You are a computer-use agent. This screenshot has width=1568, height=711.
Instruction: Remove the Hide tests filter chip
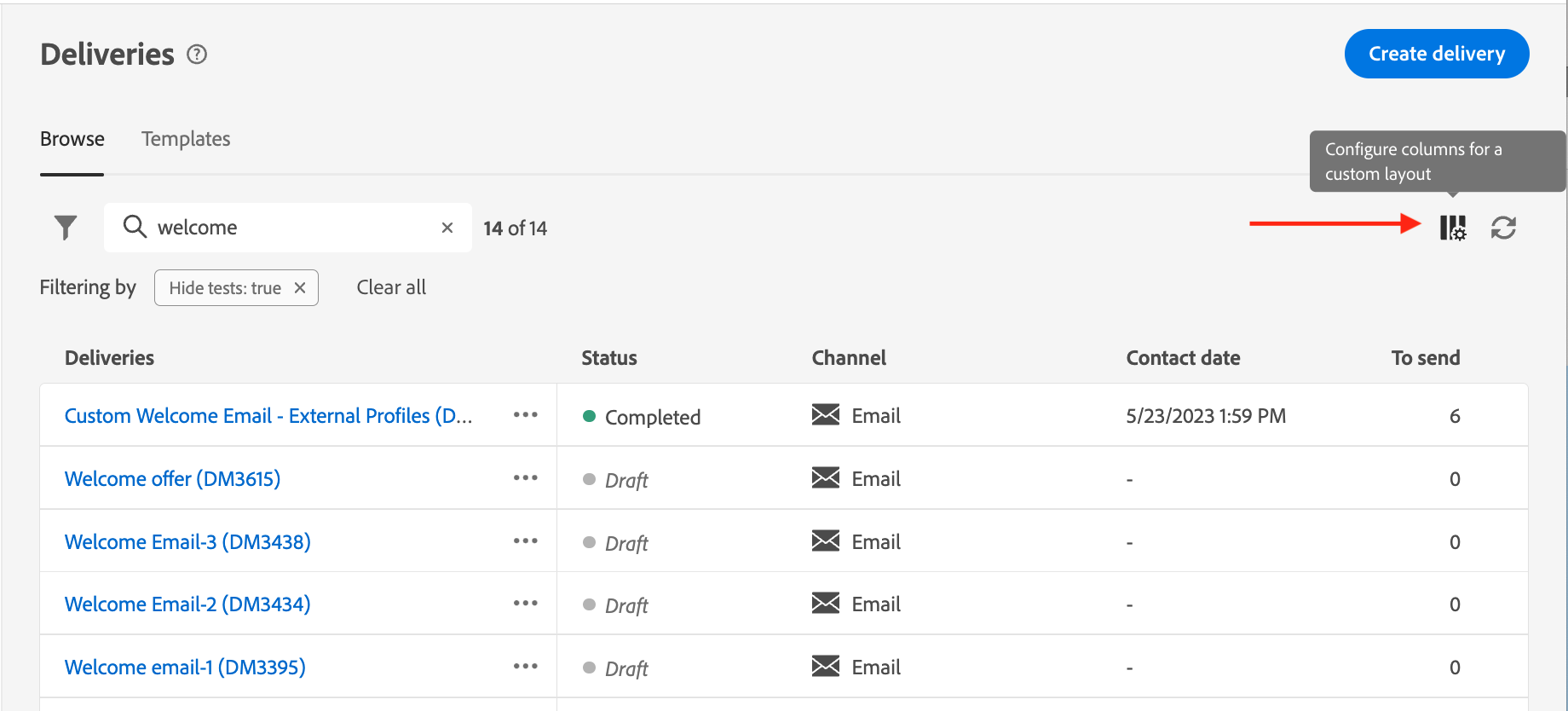(x=300, y=288)
